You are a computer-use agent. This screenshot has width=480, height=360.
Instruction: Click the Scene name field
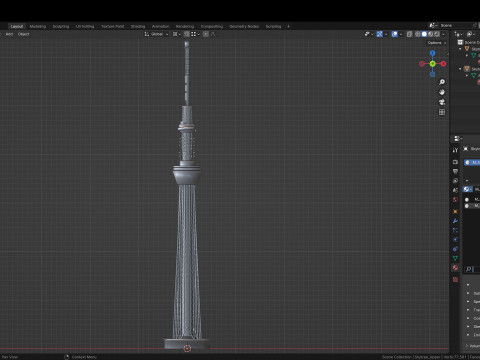pyautogui.click(x=455, y=26)
